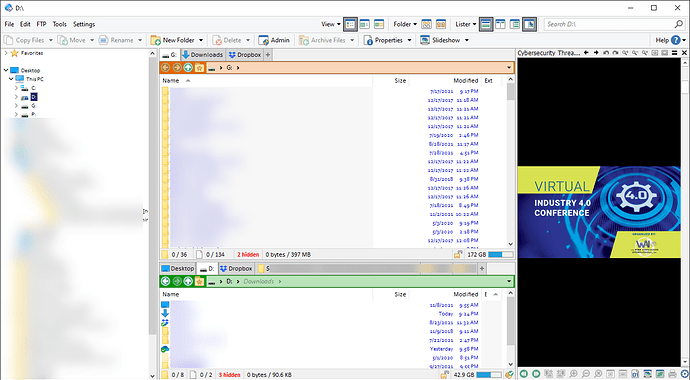Open the File menu
The height and width of the screenshot is (380, 690).
point(9,24)
